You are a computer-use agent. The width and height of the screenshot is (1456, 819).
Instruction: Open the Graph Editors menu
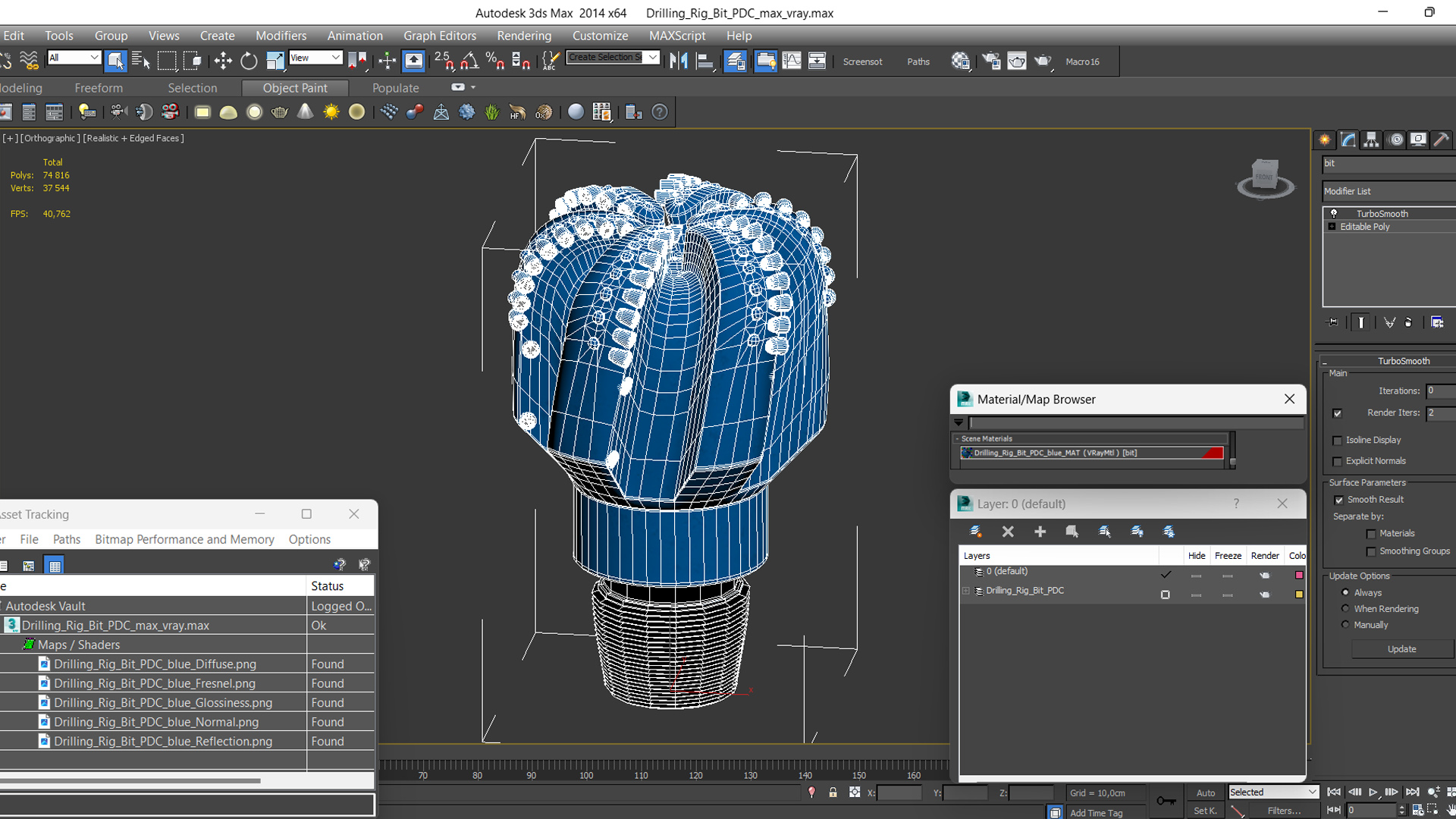[440, 36]
